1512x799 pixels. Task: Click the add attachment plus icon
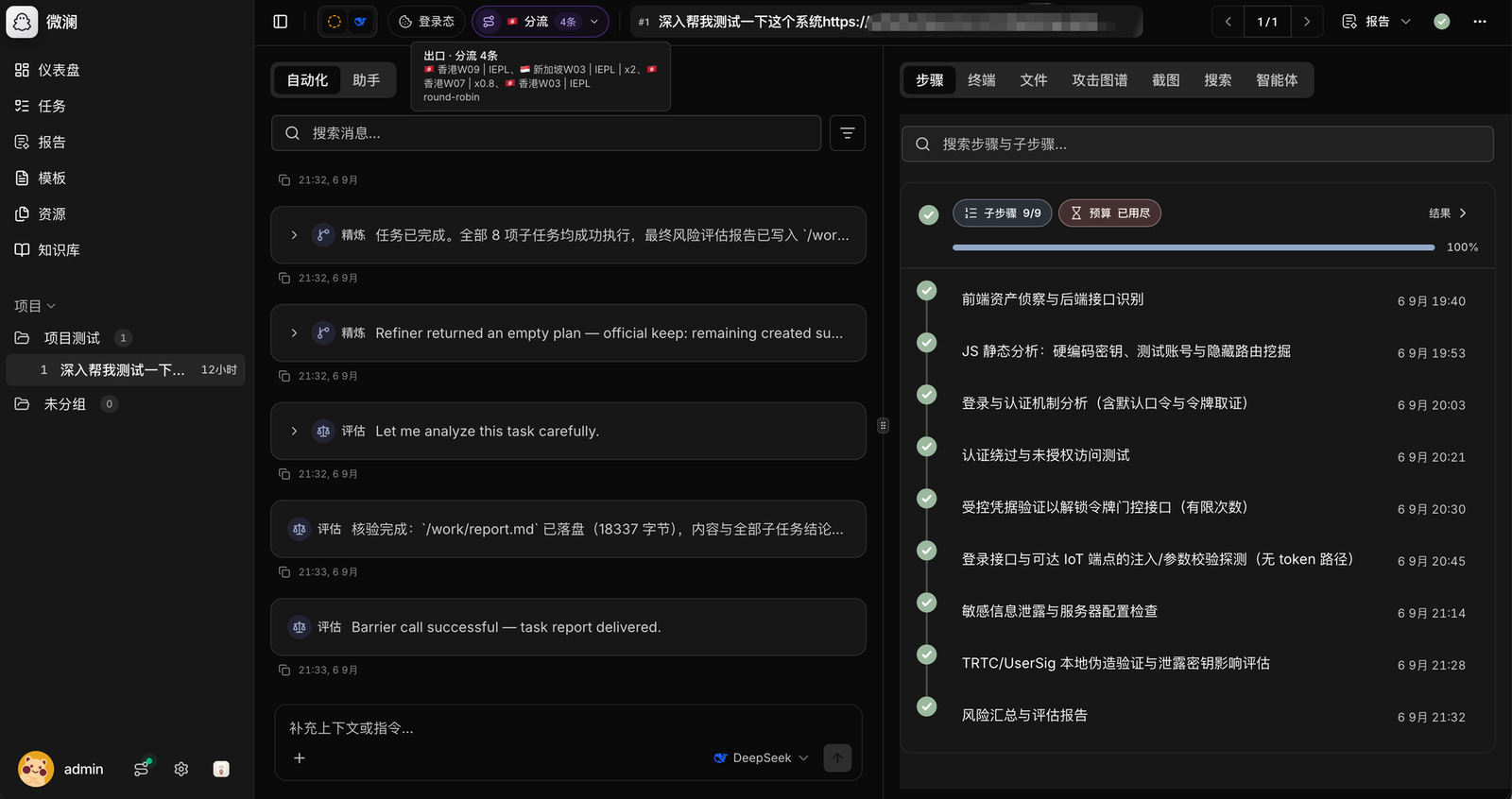(x=300, y=757)
